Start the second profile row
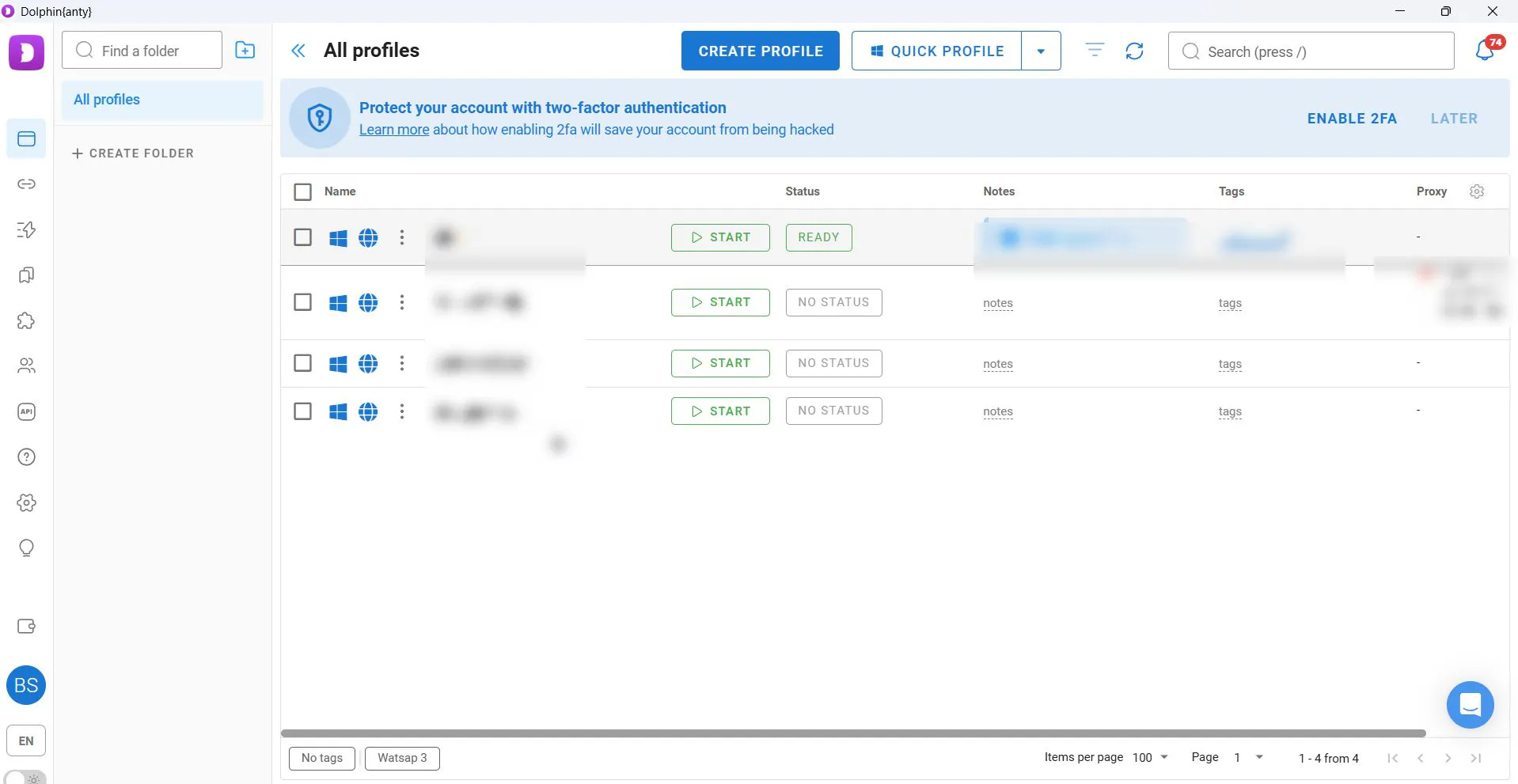The width and height of the screenshot is (1518, 784). [720, 302]
